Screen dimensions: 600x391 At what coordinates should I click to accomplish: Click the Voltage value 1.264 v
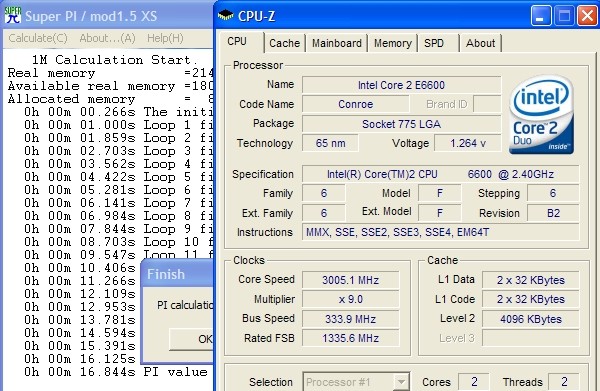pyautogui.click(x=468, y=143)
